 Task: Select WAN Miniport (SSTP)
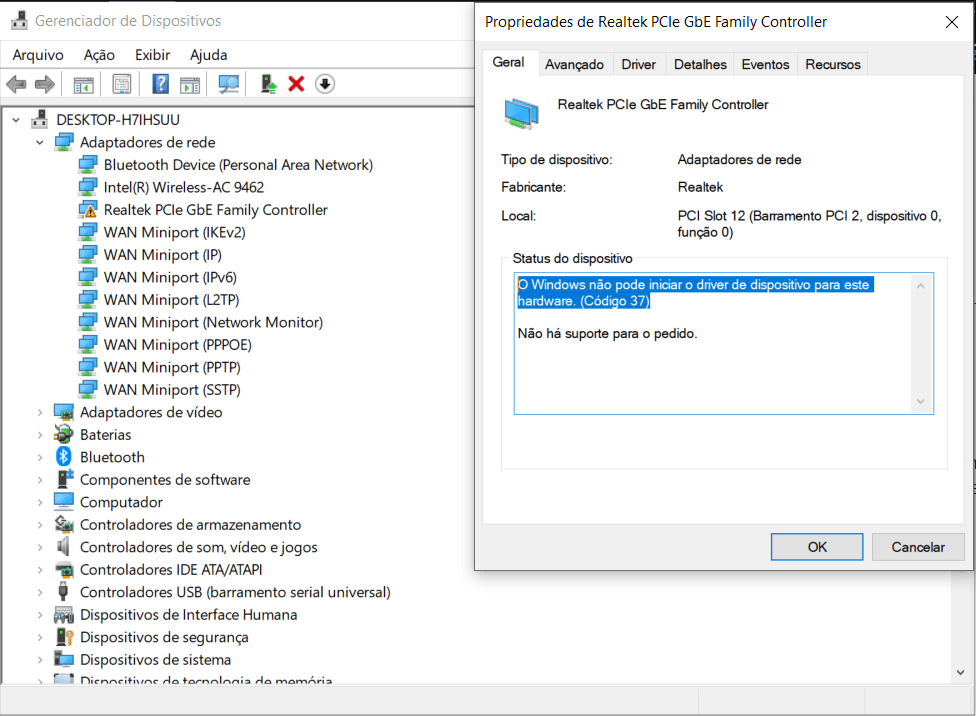pos(172,389)
